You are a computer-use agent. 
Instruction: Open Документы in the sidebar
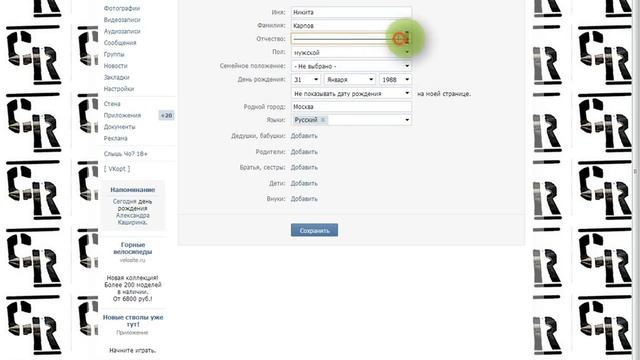120,127
